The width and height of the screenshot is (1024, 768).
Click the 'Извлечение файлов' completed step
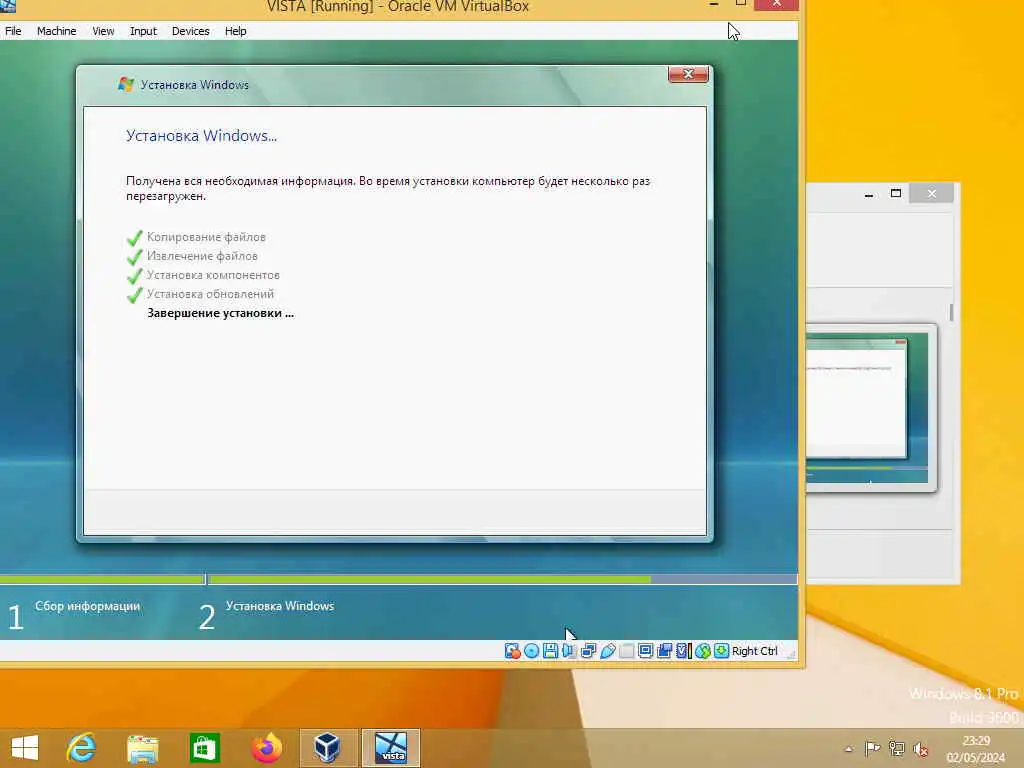pos(202,256)
